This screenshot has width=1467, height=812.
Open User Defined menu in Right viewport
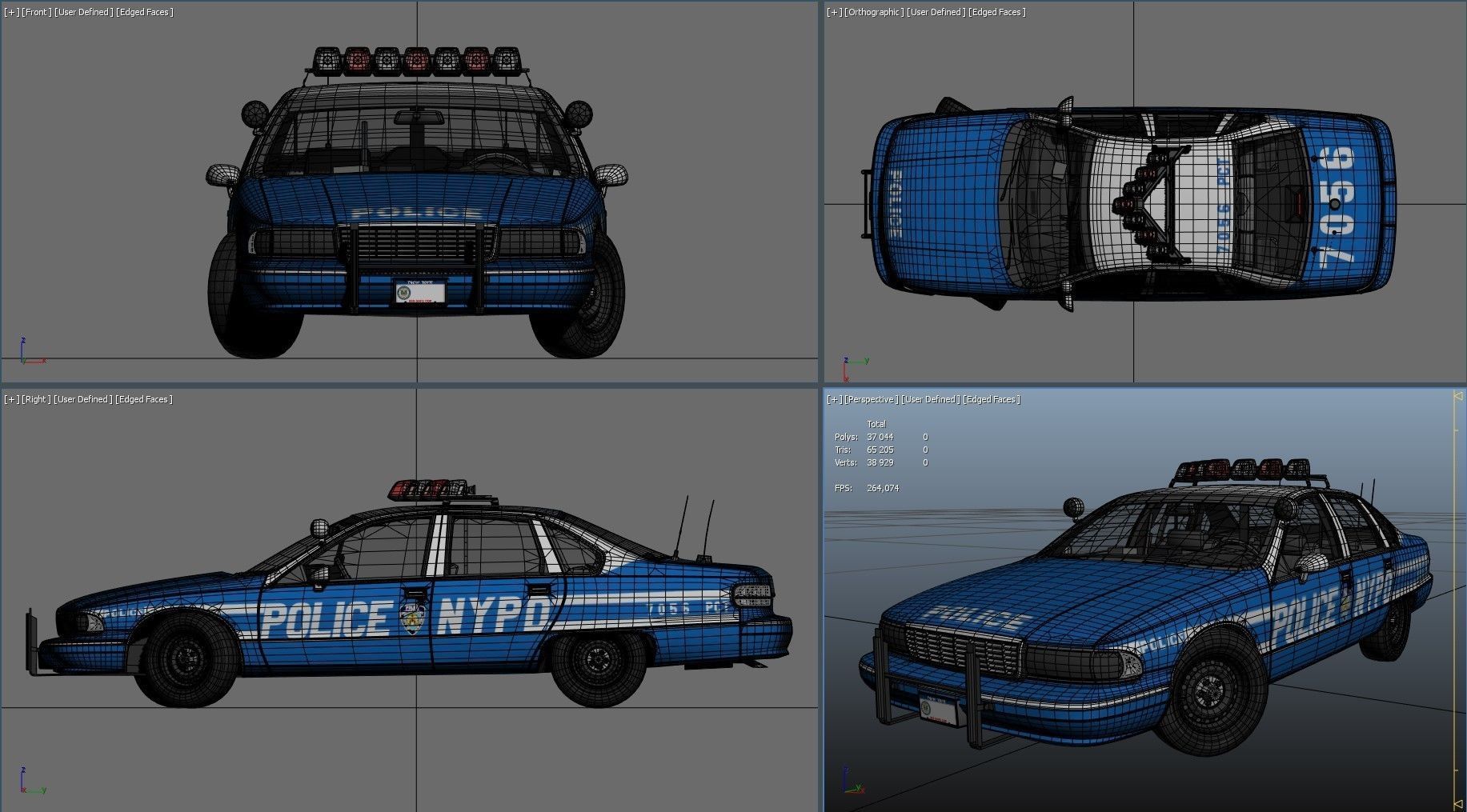tap(82, 399)
